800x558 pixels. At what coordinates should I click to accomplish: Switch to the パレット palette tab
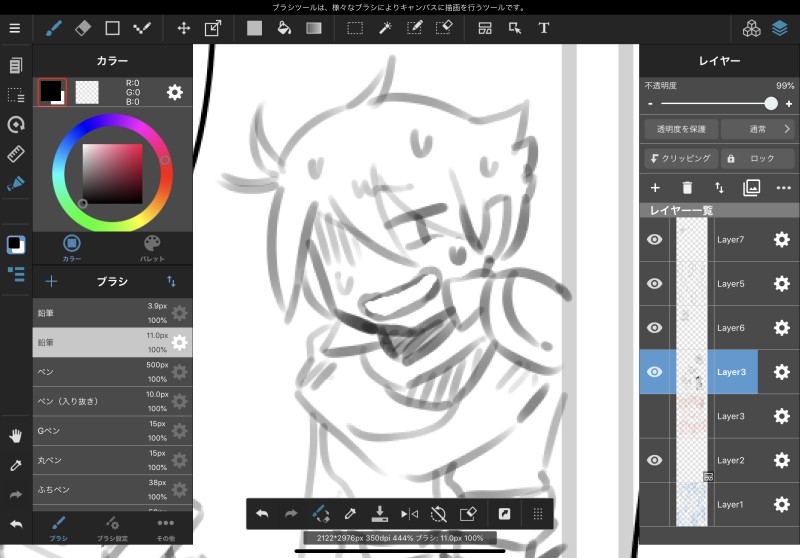click(x=152, y=248)
